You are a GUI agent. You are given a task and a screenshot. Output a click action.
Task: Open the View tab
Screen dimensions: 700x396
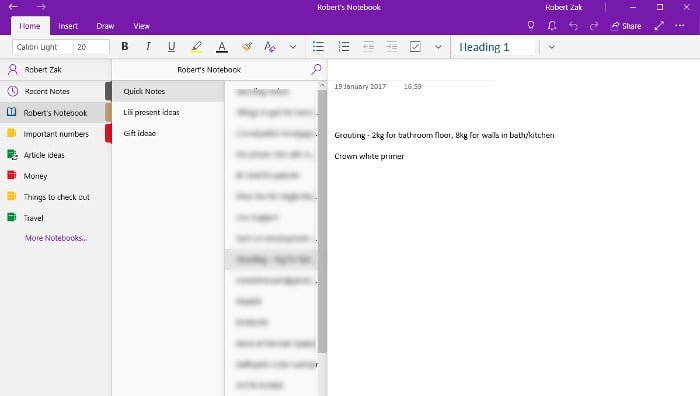(x=142, y=26)
